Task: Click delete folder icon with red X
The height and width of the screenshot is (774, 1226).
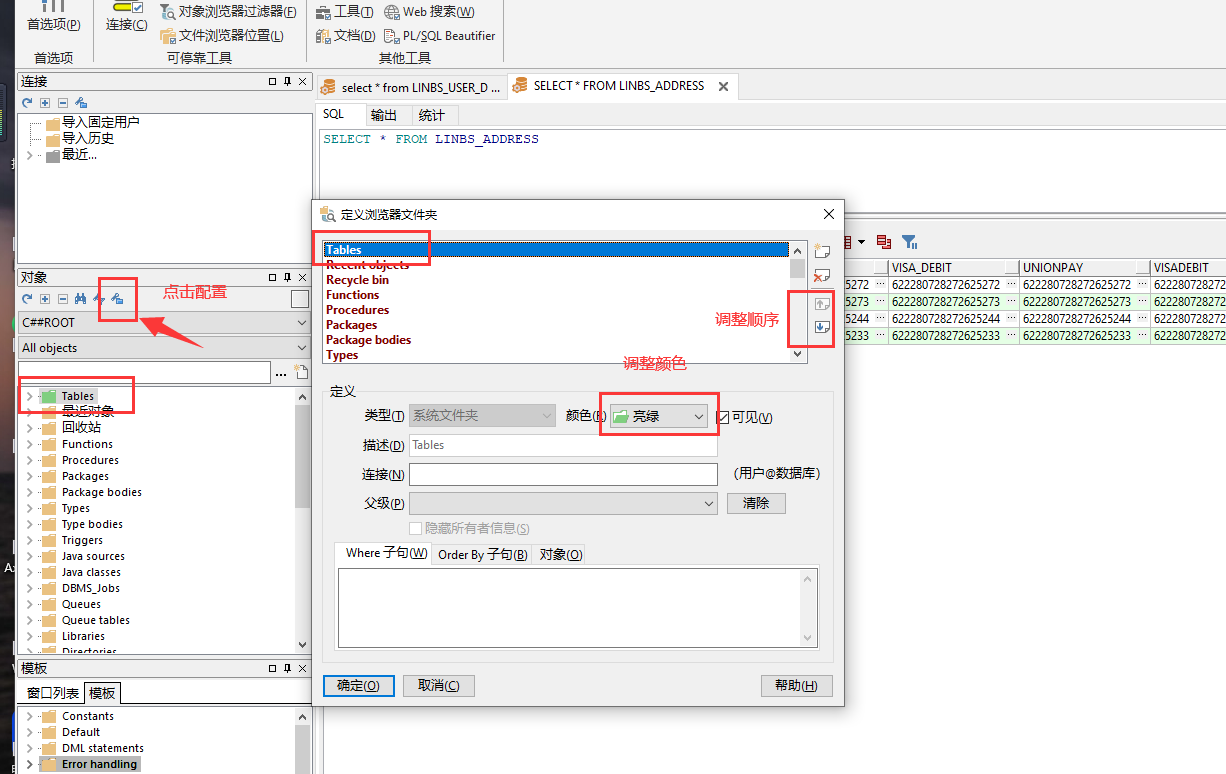Action: [822, 275]
